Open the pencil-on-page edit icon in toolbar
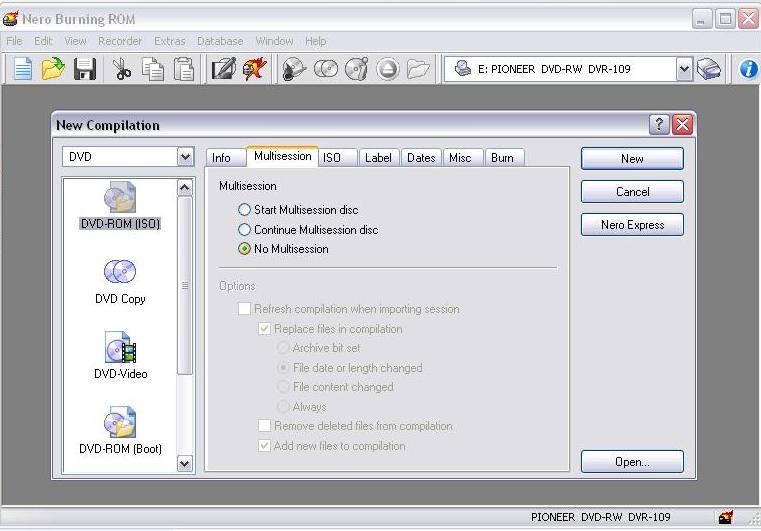 click(x=224, y=68)
